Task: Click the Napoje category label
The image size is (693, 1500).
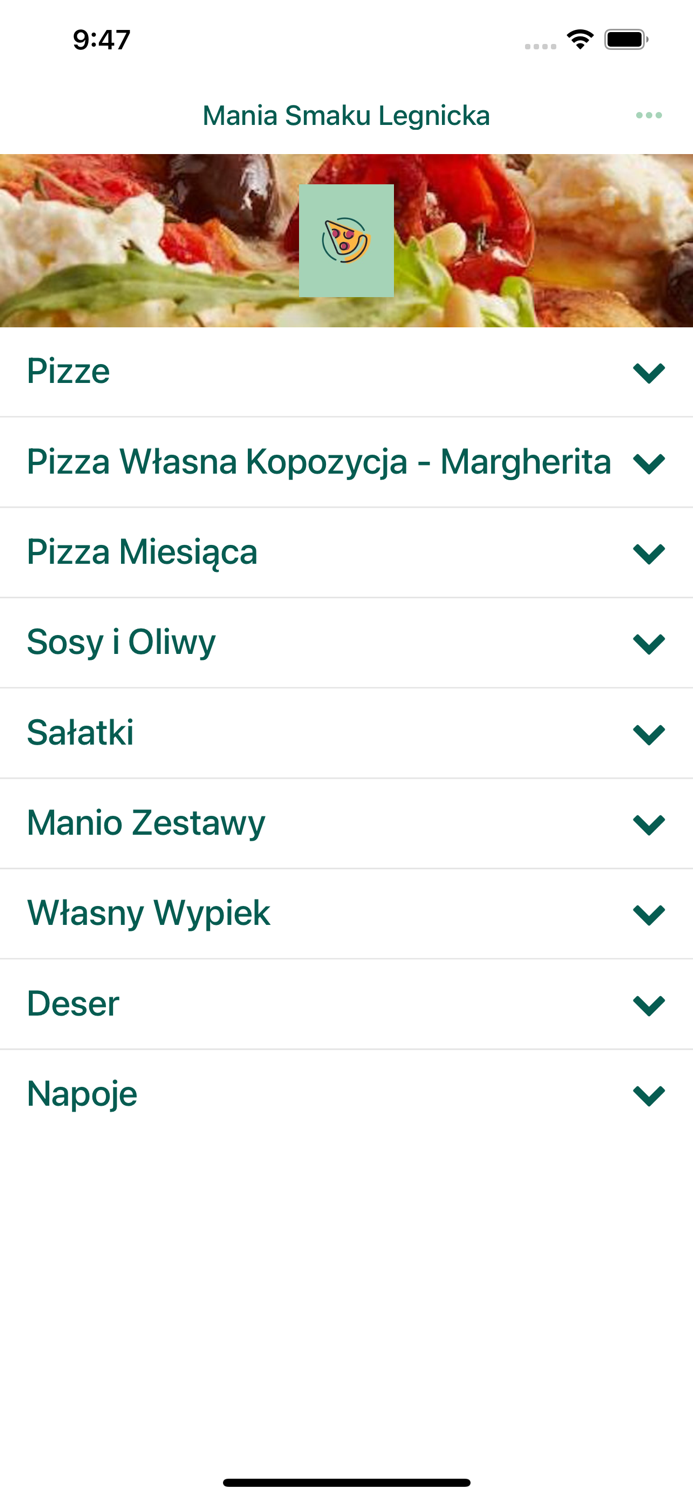Action: (x=82, y=1094)
